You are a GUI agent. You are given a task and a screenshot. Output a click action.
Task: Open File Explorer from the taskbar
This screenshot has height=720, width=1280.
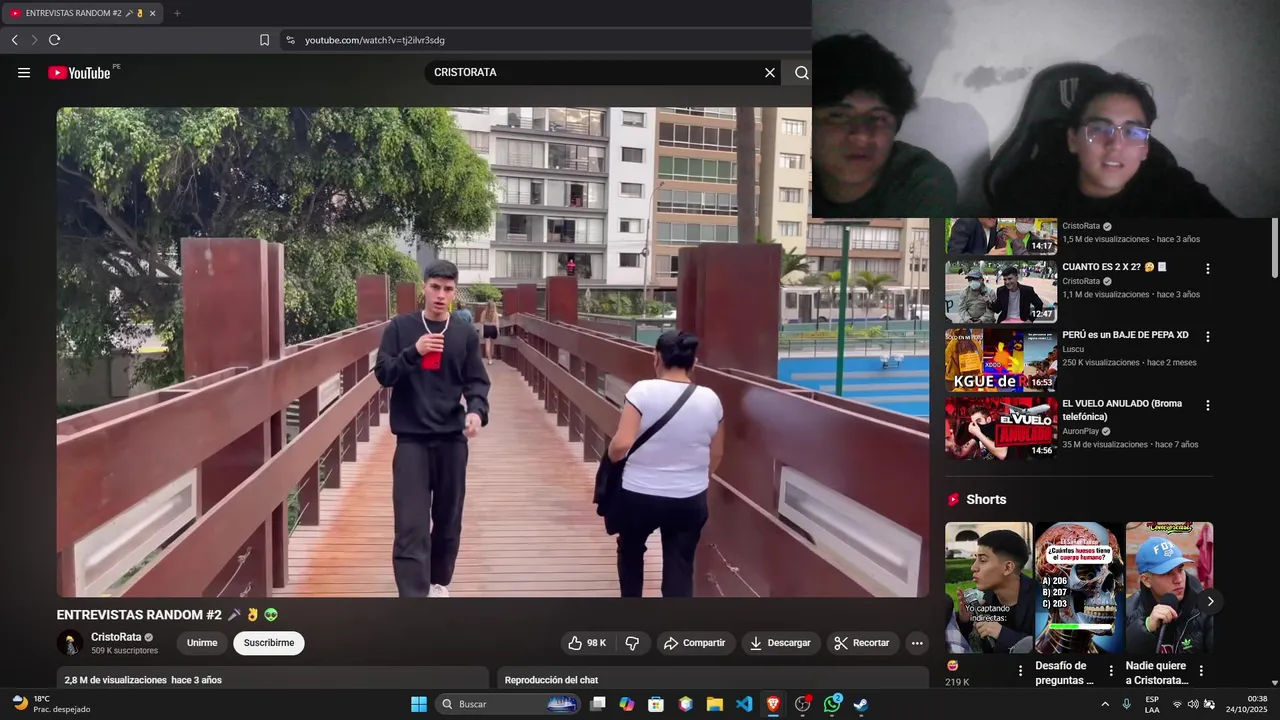(x=715, y=704)
